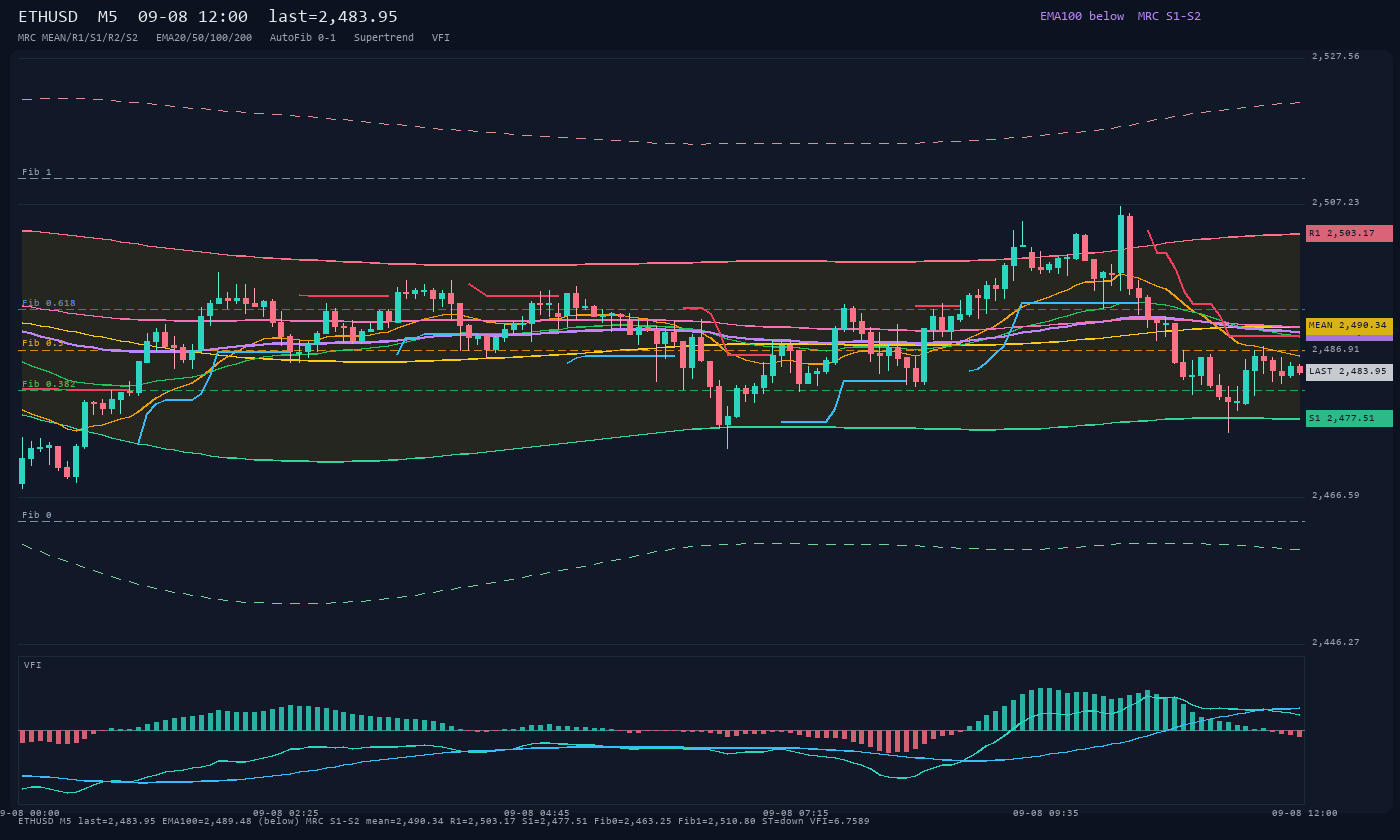The image size is (1400, 840).
Task: Click the Fib 0.618 level label
Action: coord(49,302)
